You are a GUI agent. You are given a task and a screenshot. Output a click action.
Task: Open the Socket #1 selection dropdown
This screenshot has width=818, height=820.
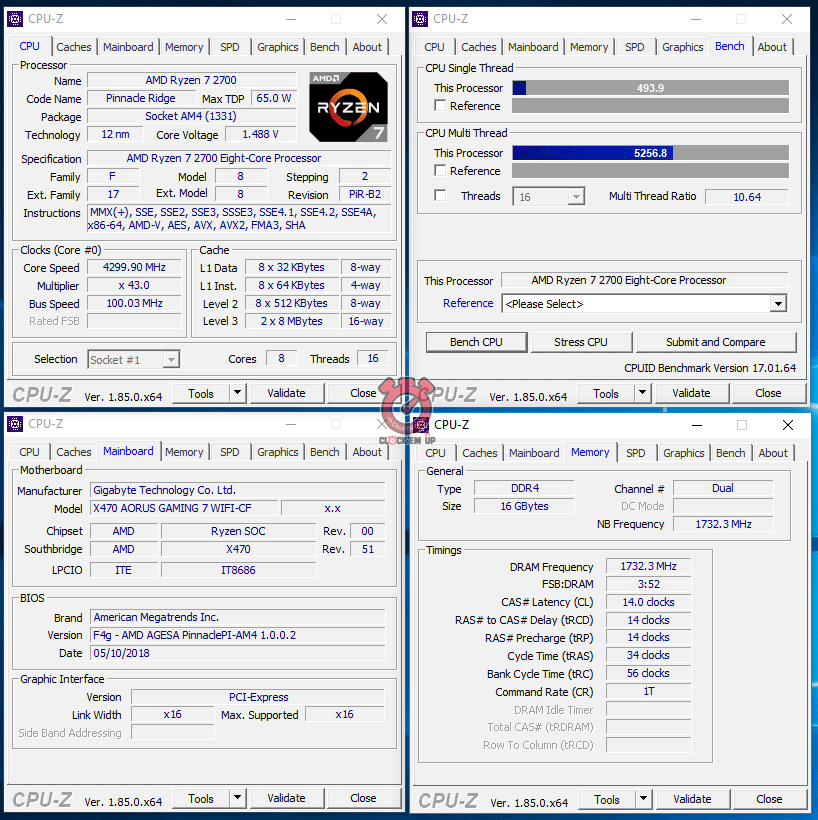point(171,360)
